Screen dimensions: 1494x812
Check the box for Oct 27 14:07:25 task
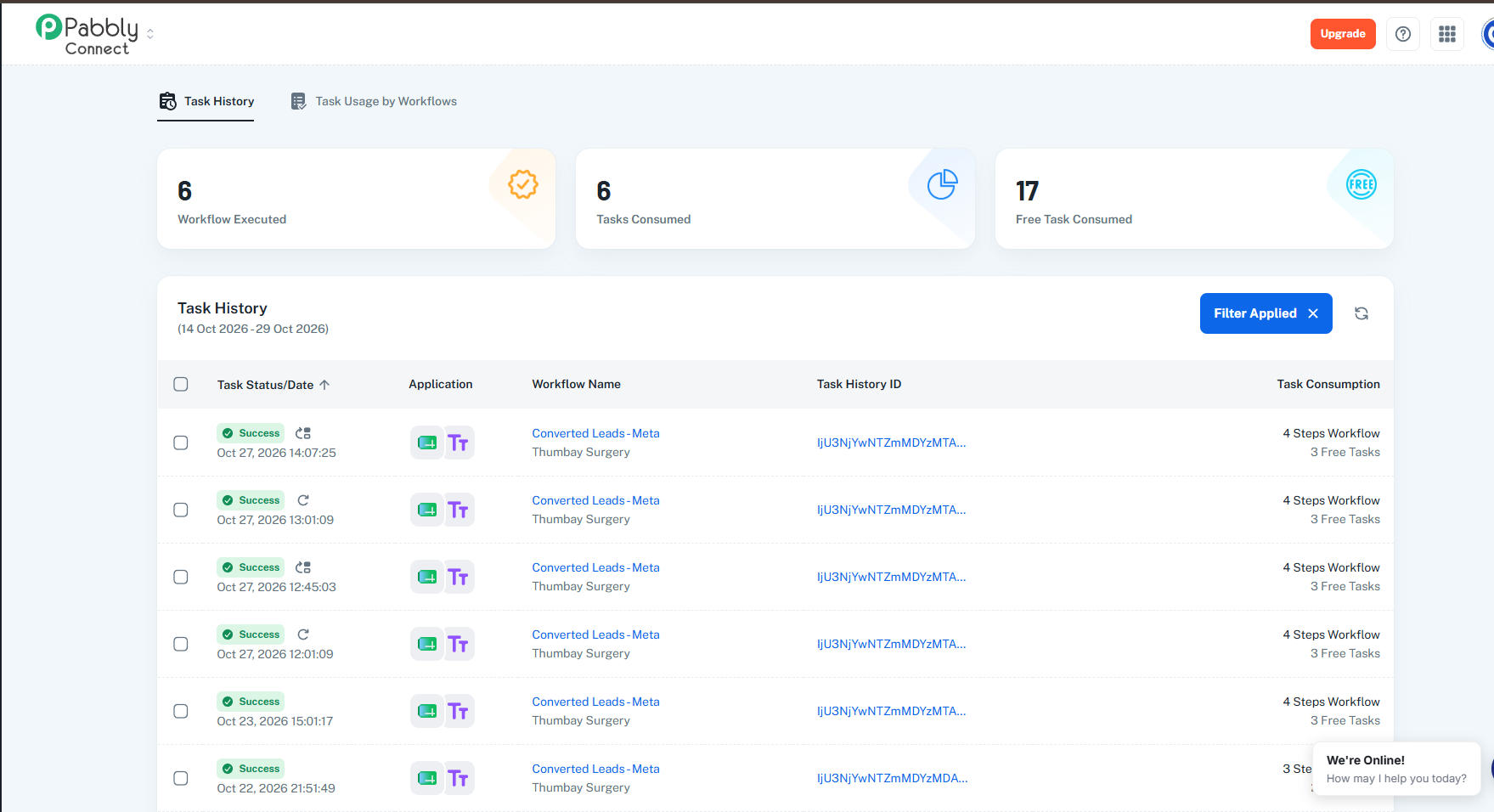click(x=181, y=443)
